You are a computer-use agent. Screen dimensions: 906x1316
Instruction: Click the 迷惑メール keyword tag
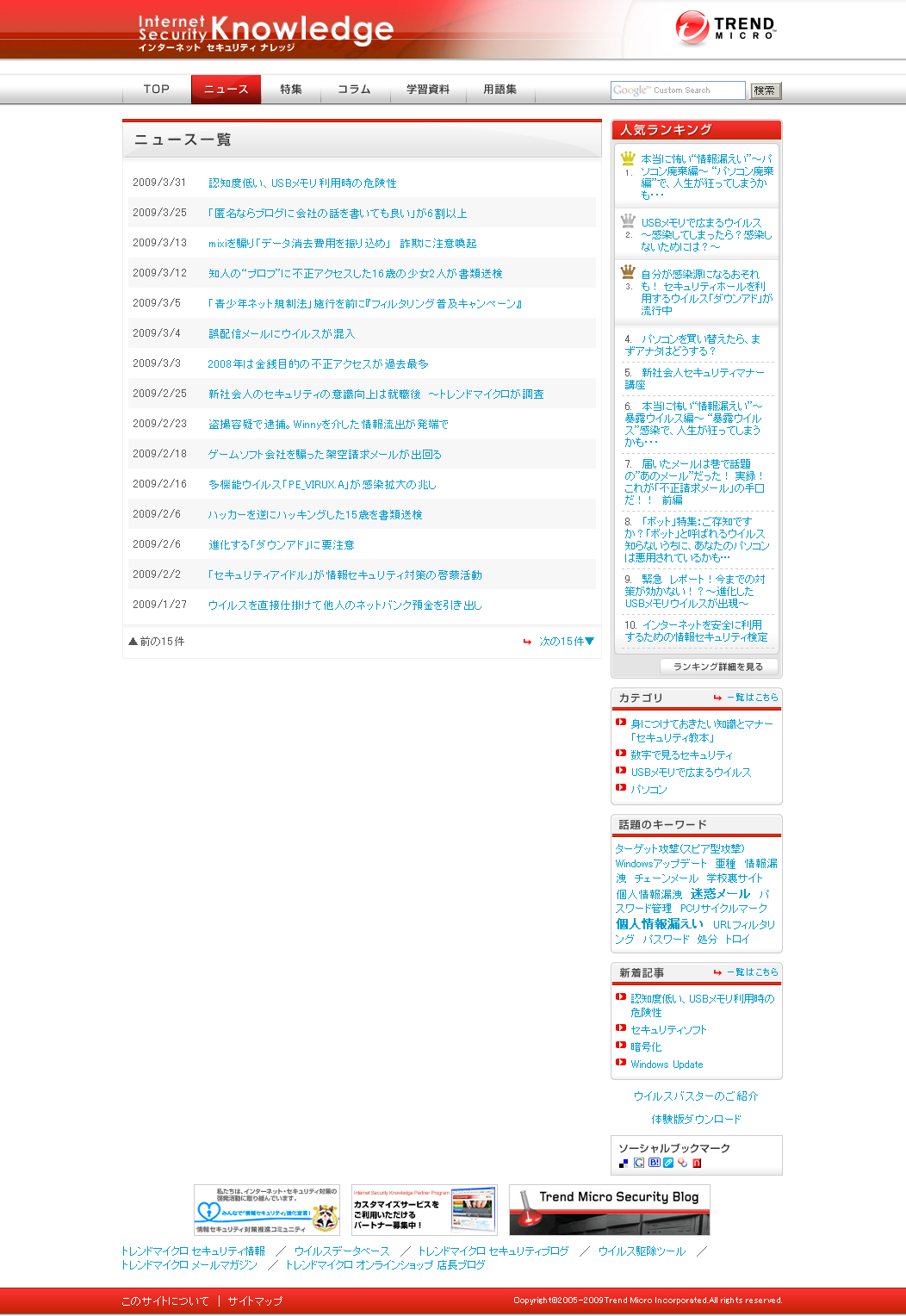click(720, 894)
